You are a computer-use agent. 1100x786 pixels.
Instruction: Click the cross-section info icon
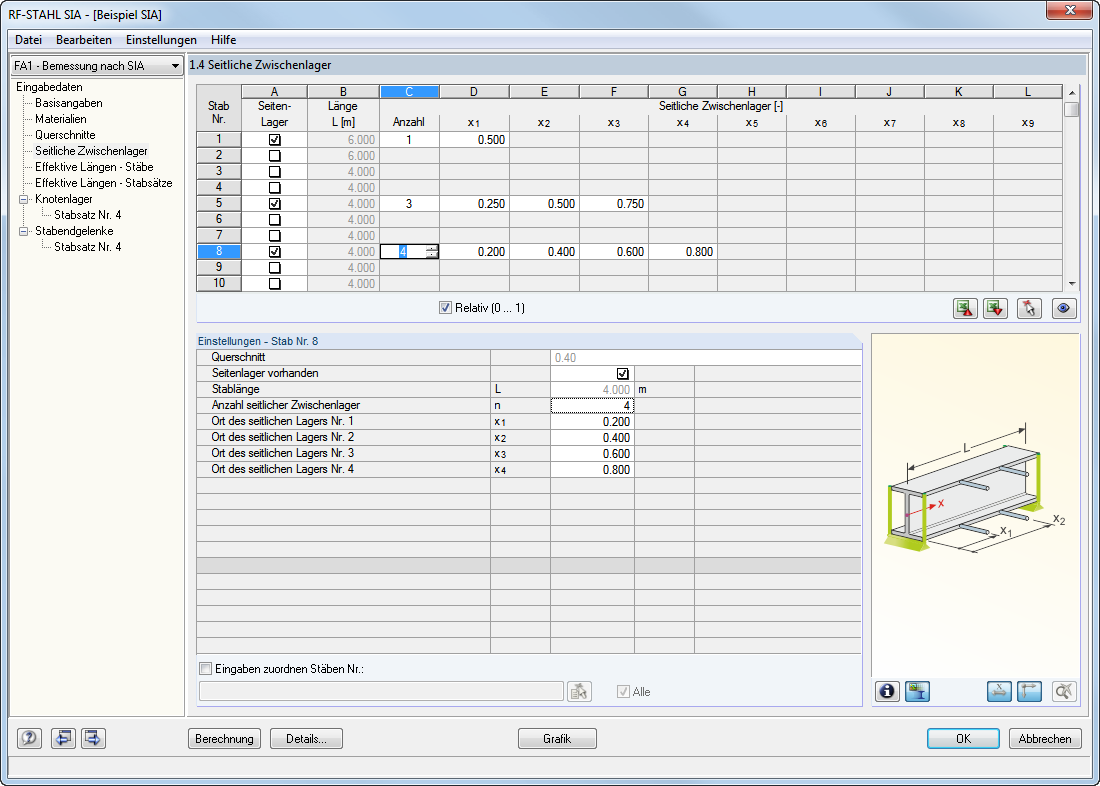pyautogui.click(x=887, y=691)
